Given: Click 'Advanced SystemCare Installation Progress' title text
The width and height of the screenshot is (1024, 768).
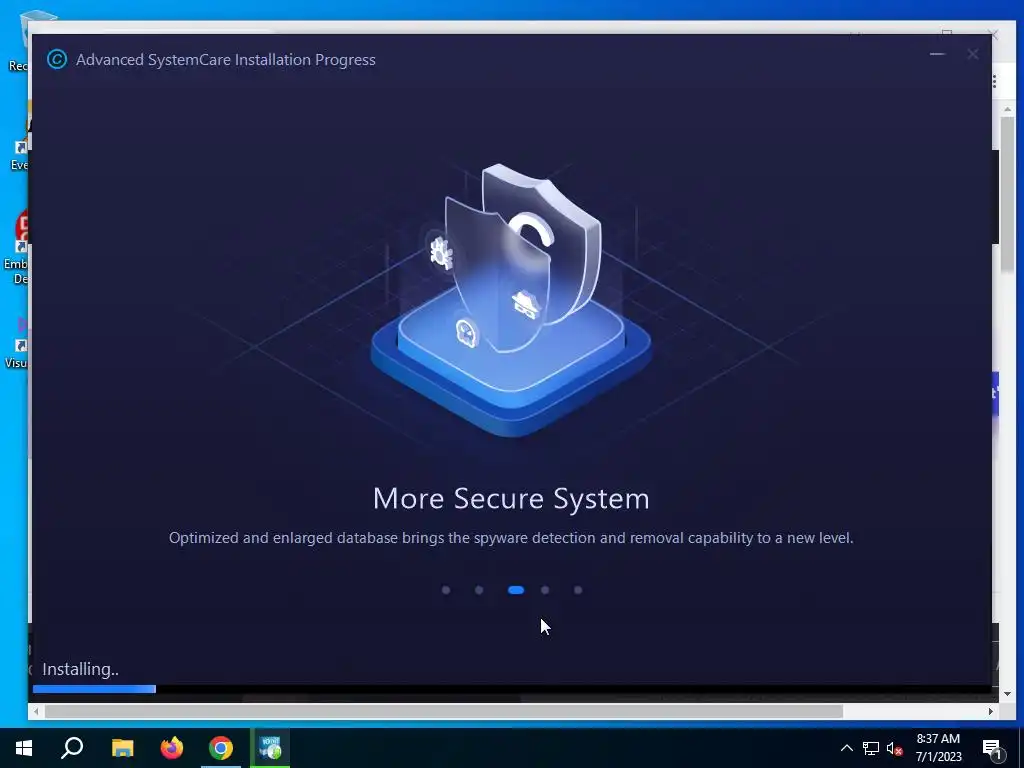Looking at the screenshot, I should coord(226,59).
